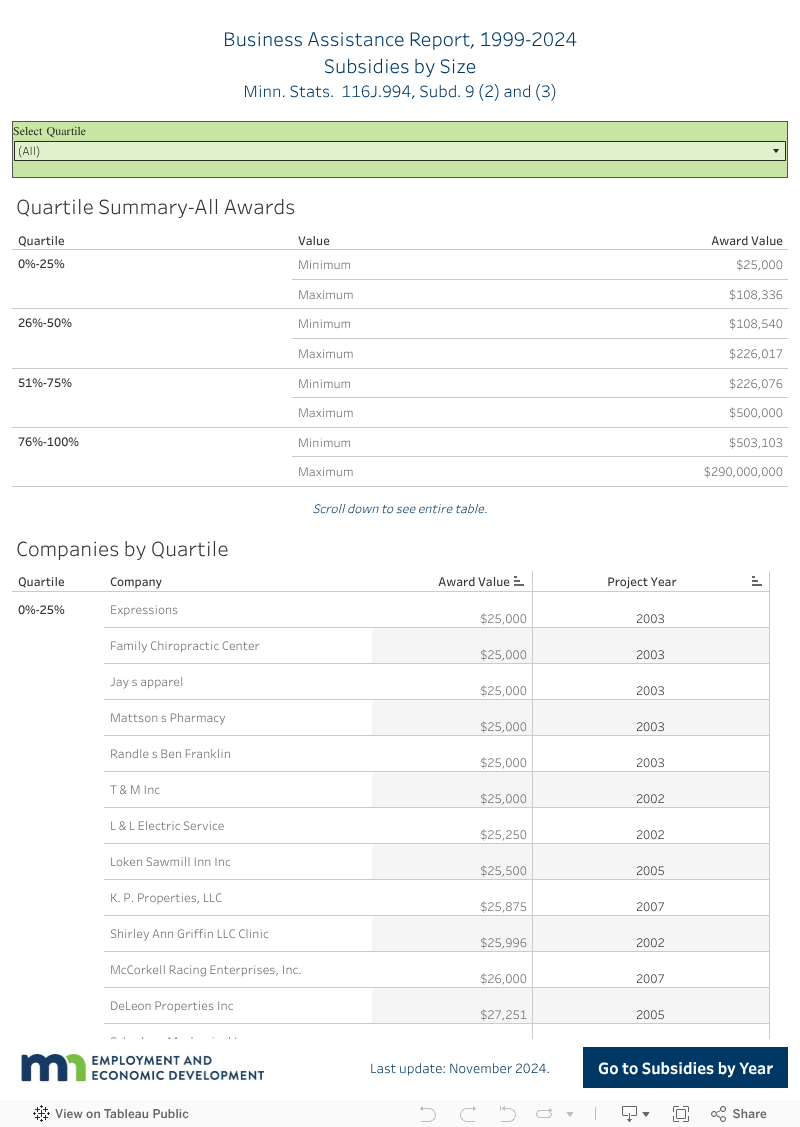Click the Refresh data icon
800x1127 pixels.
(544, 1113)
